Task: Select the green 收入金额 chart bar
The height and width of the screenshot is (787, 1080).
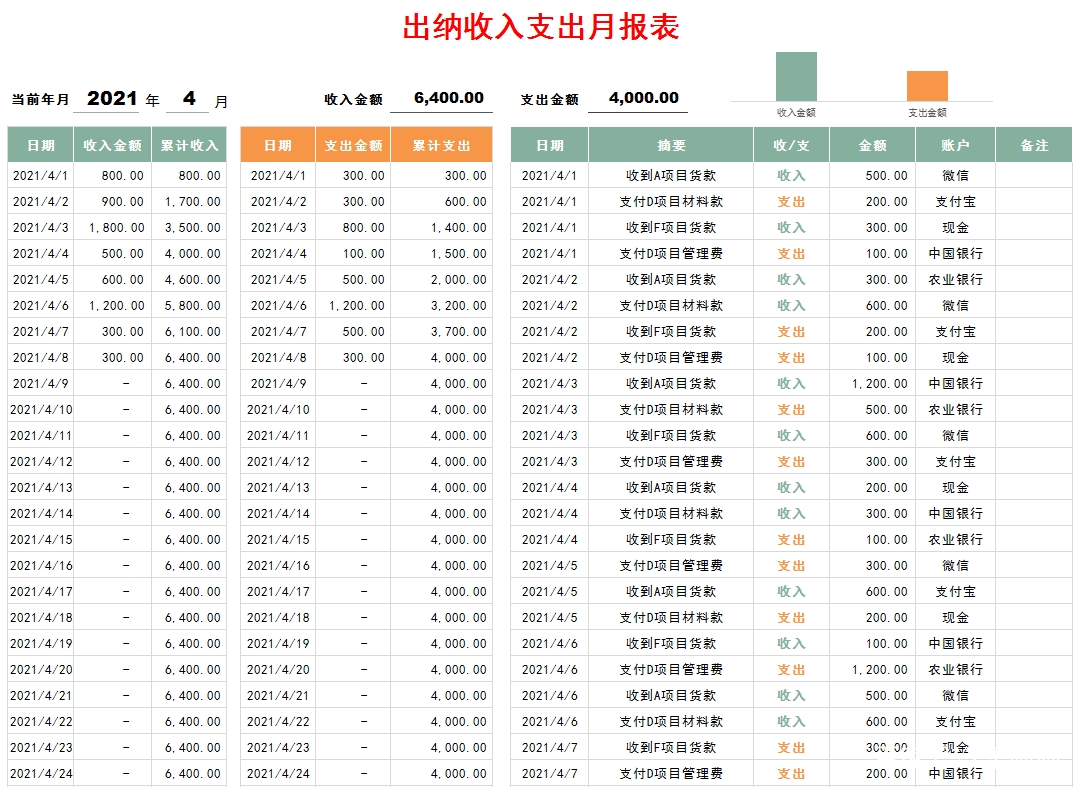Action: point(796,76)
